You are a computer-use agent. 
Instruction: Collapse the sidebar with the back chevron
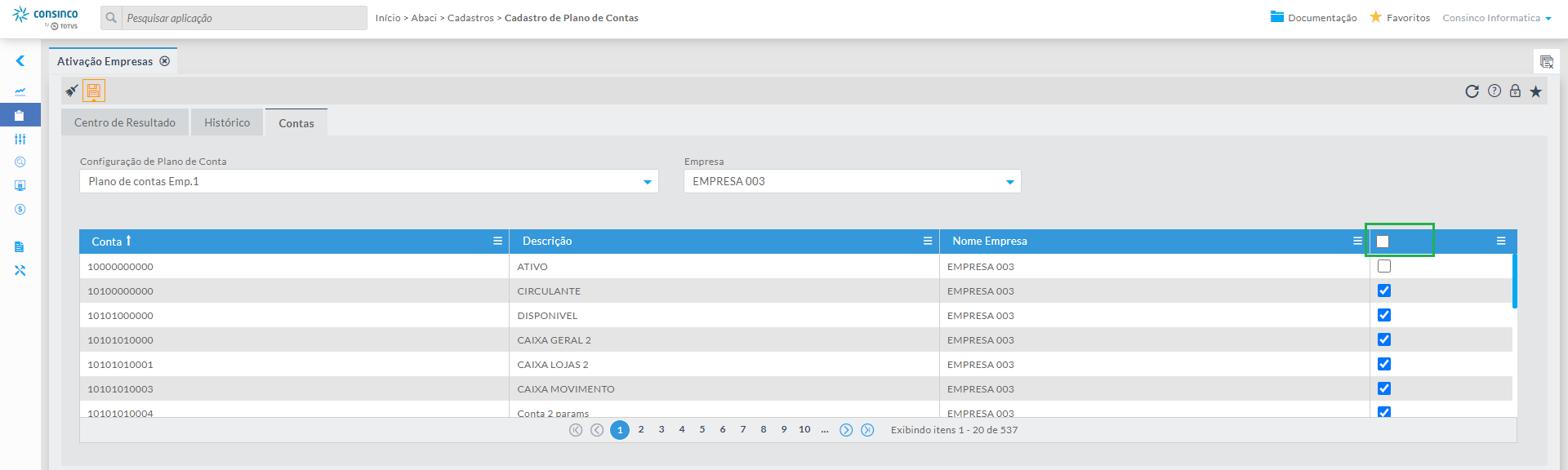20,61
